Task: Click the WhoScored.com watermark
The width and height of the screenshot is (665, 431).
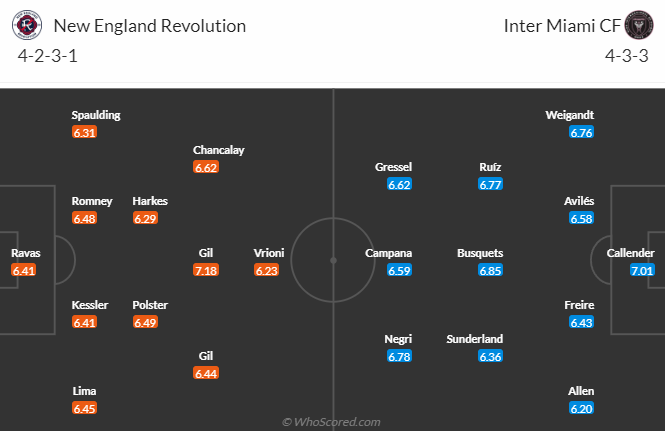Action: [331, 422]
